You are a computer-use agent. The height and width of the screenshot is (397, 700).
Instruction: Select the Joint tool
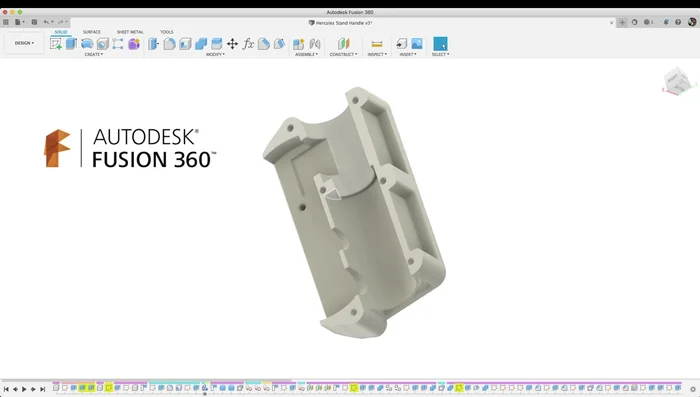click(315, 44)
